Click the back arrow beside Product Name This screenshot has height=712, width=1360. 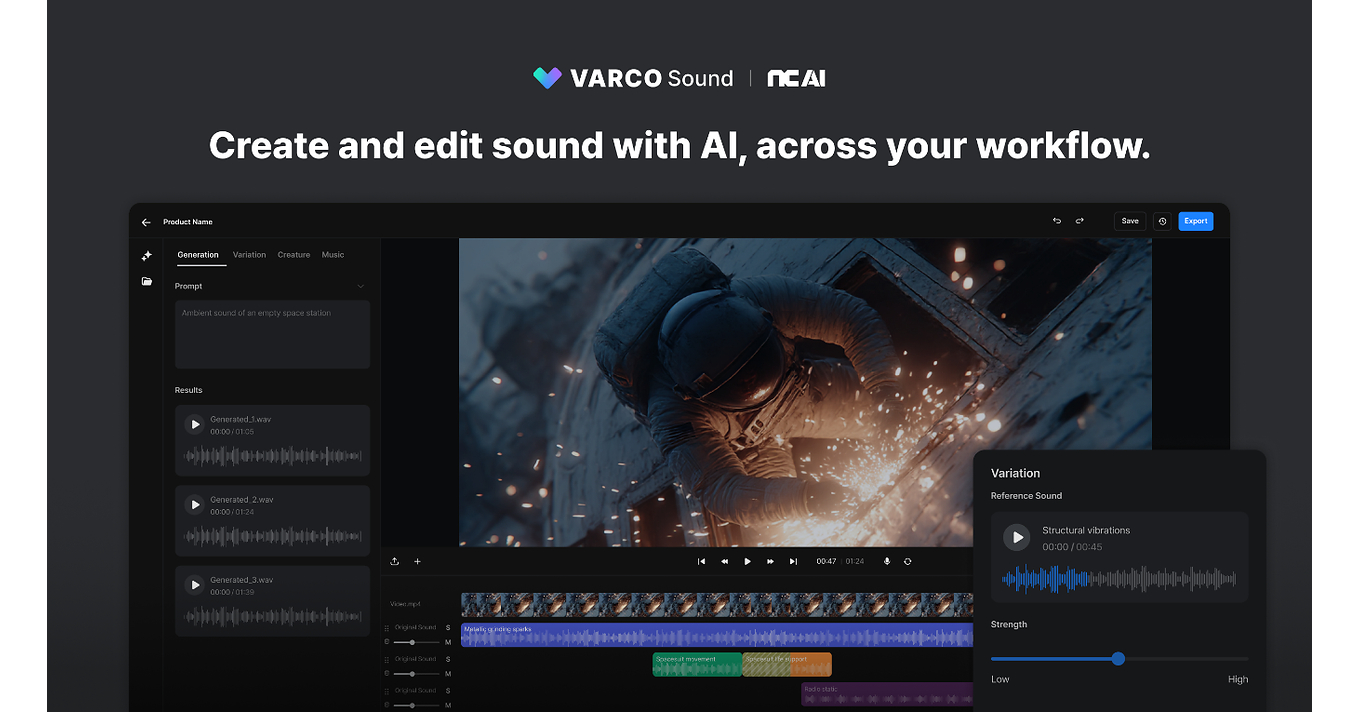[x=146, y=222]
